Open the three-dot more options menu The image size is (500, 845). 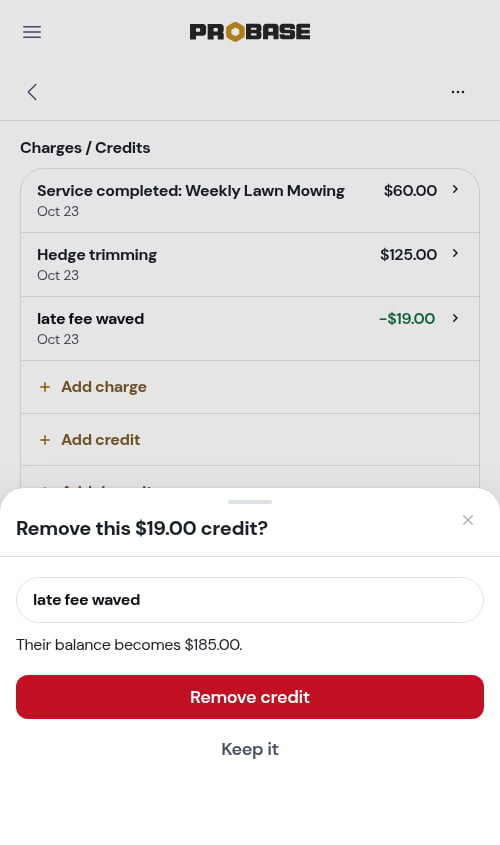[x=458, y=92]
